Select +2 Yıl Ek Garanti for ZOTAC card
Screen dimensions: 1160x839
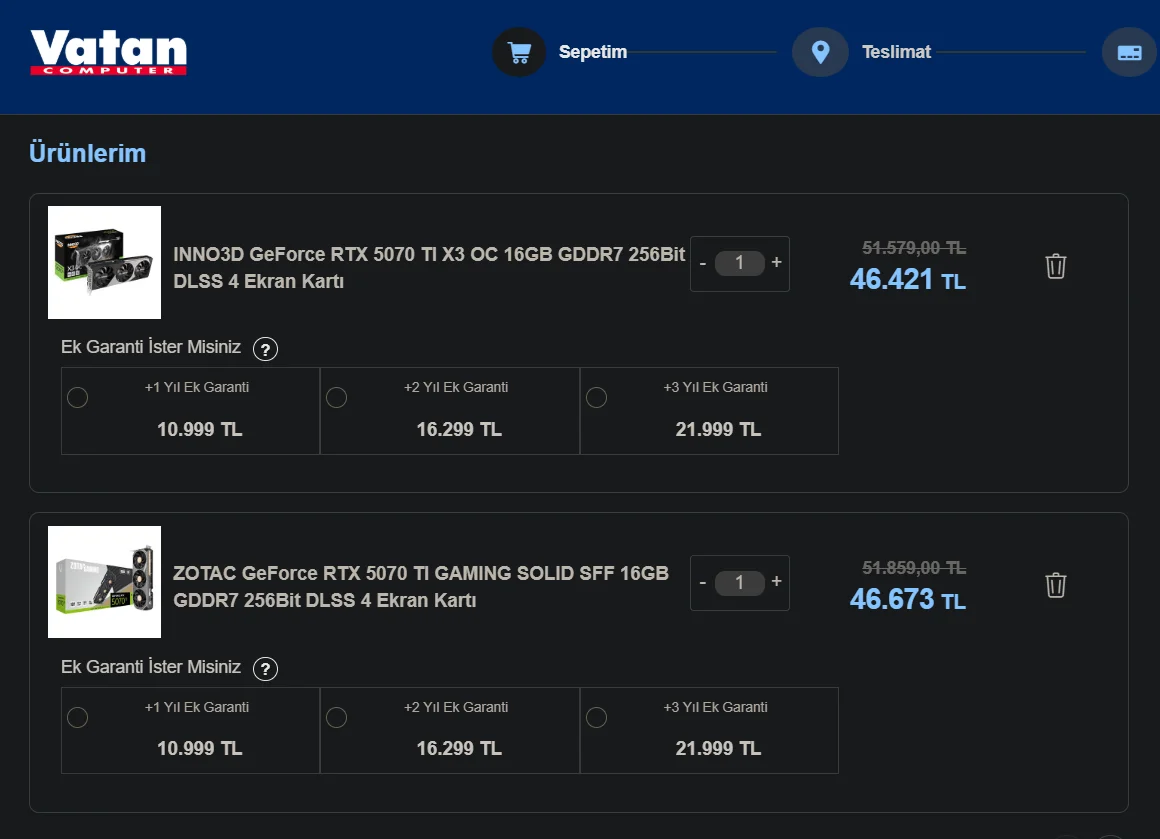pyautogui.click(x=337, y=718)
